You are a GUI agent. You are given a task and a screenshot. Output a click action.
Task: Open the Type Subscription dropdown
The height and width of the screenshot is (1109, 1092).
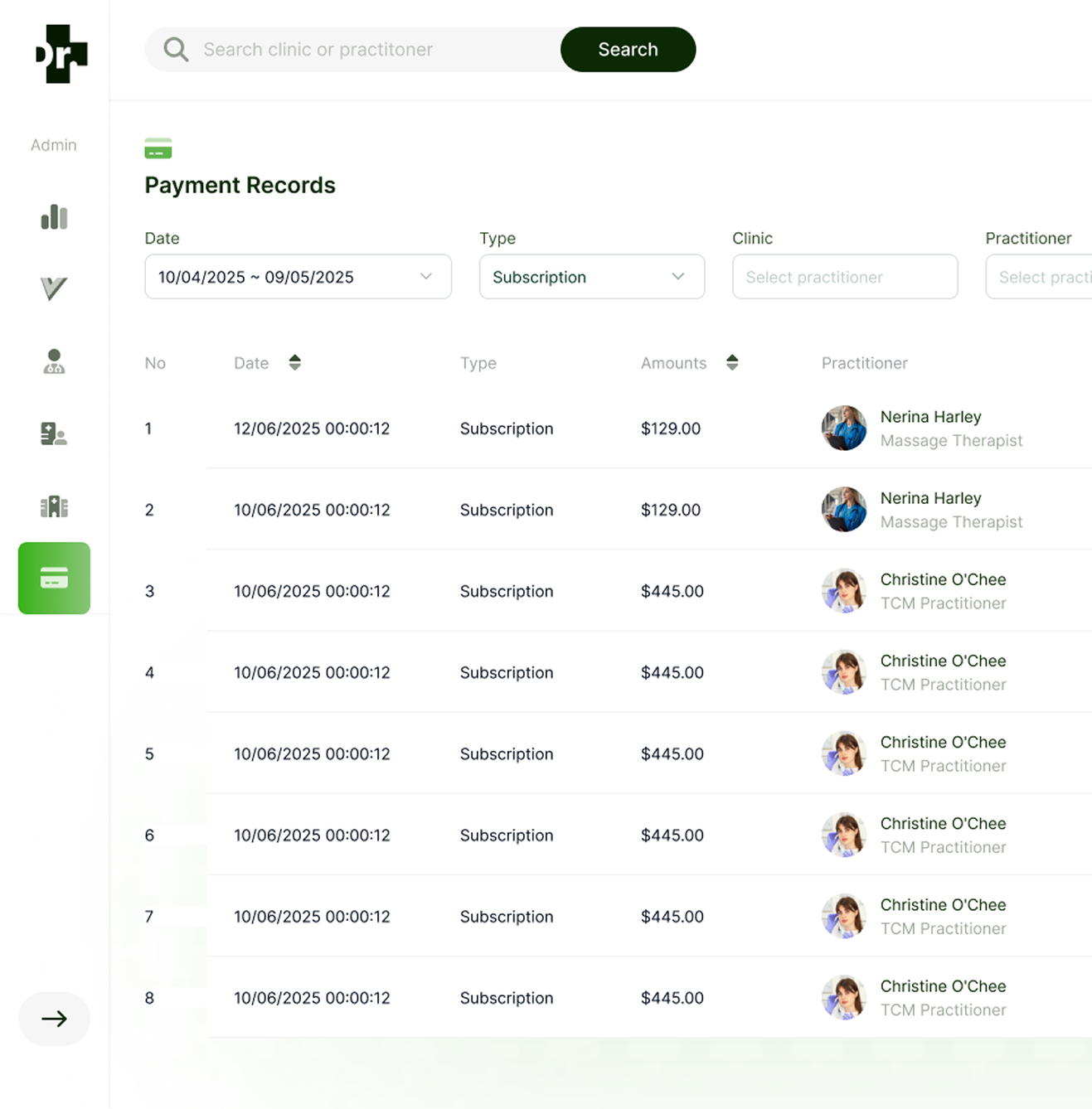click(x=592, y=277)
